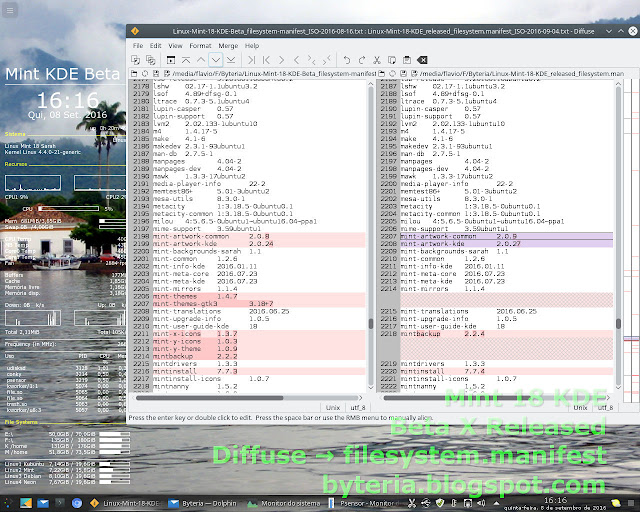Open the Diffuse window title bar dropdown arrow
This screenshot has height=512, width=640.
(x=609, y=31)
